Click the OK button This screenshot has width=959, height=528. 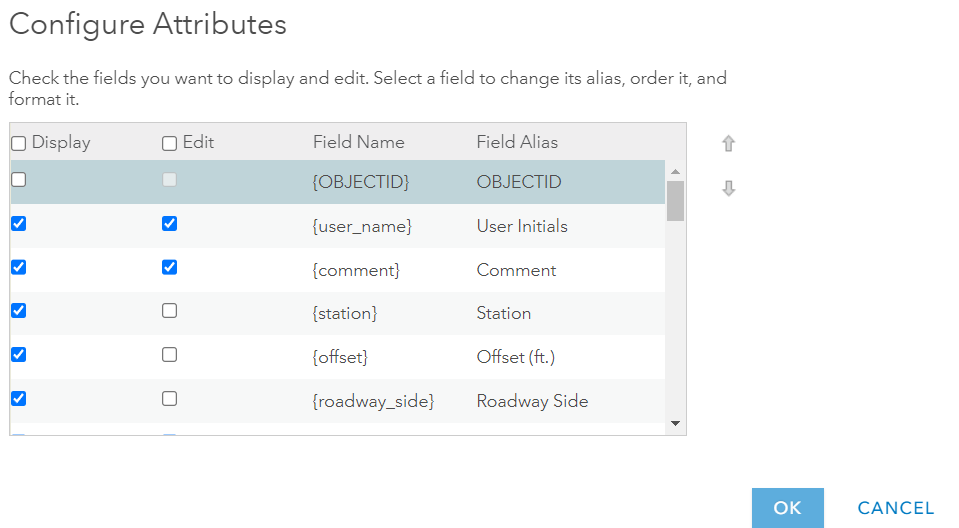click(x=787, y=508)
